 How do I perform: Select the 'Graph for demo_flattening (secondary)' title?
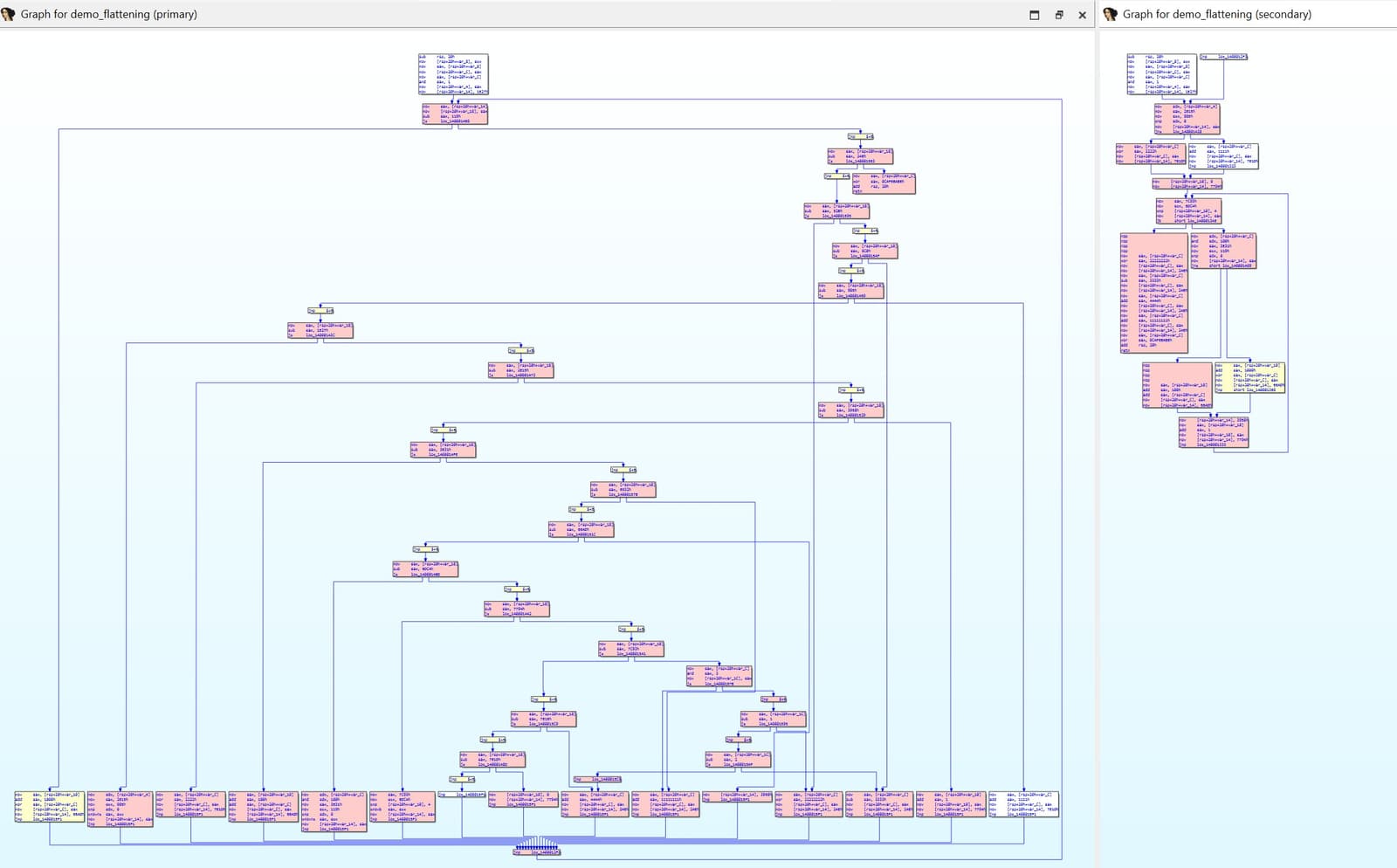coord(1217,14)
